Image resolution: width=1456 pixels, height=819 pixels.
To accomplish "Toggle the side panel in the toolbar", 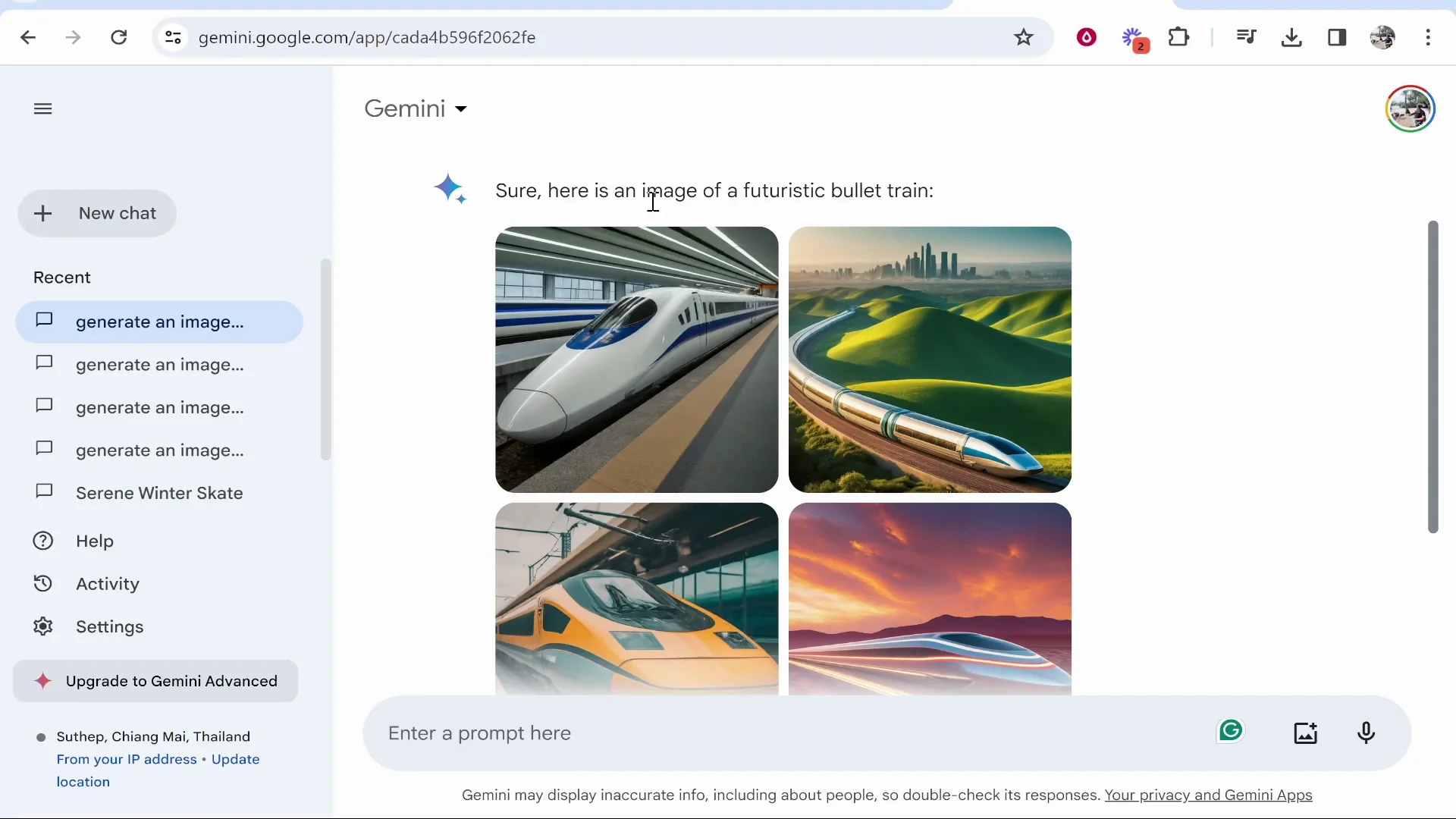I will click(1338, 37).
